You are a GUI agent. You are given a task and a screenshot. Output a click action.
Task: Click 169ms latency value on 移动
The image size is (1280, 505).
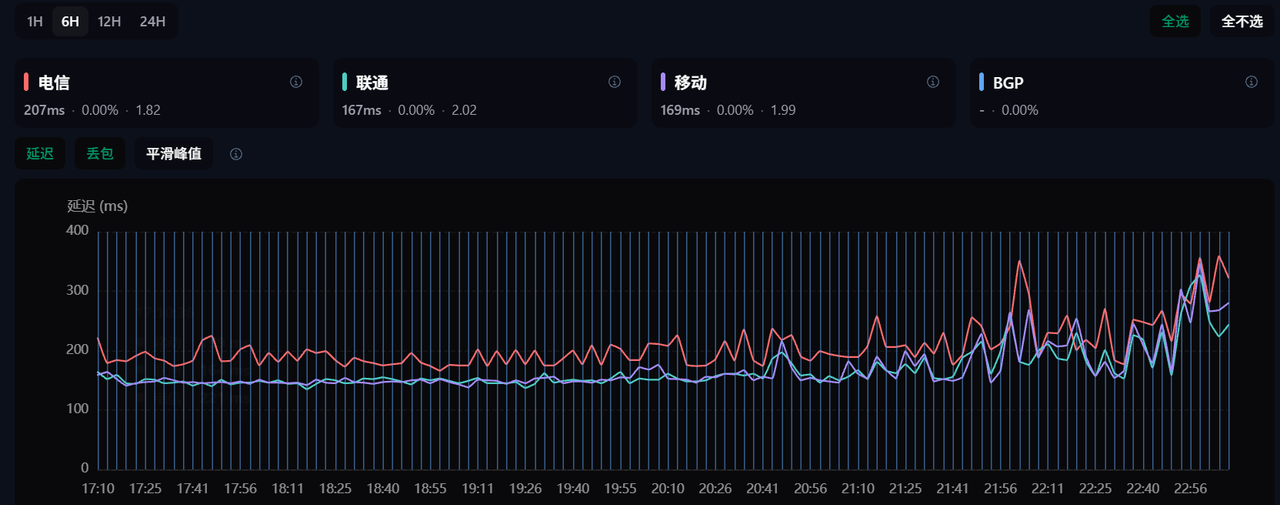pyautogui.click(x=680, y=110)
